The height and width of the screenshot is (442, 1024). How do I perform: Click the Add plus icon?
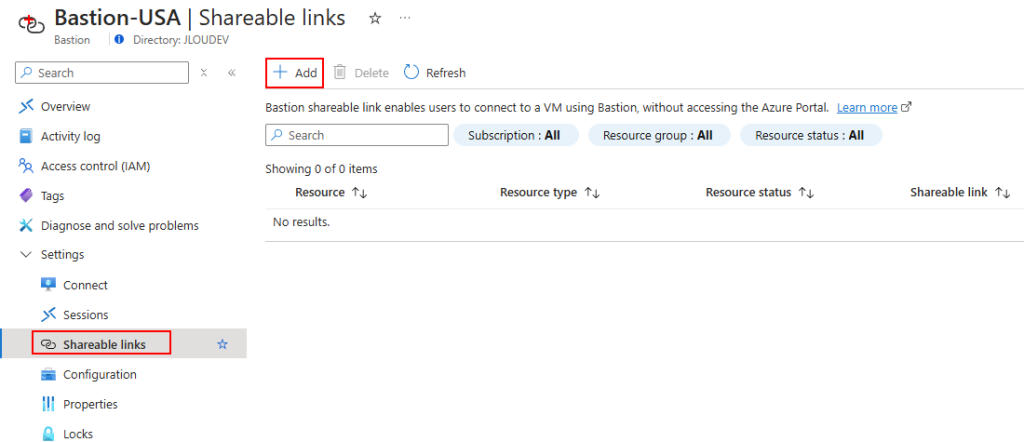point(280,72)
